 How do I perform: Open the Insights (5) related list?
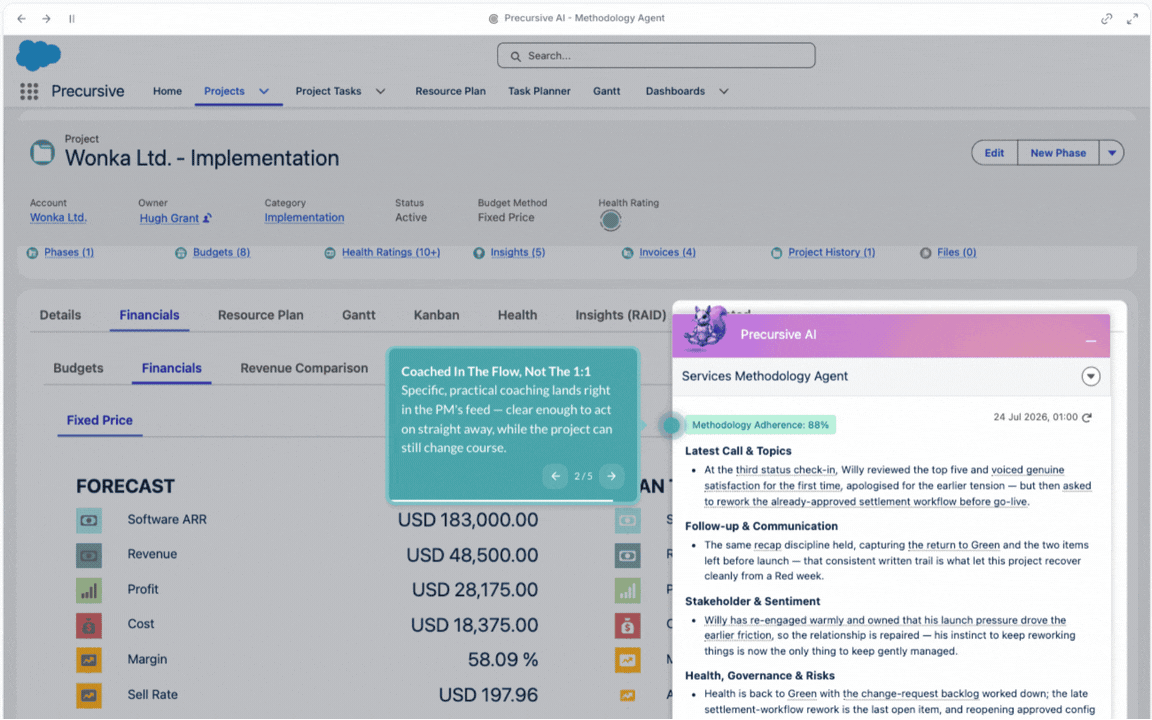click(x=518, y=252)
